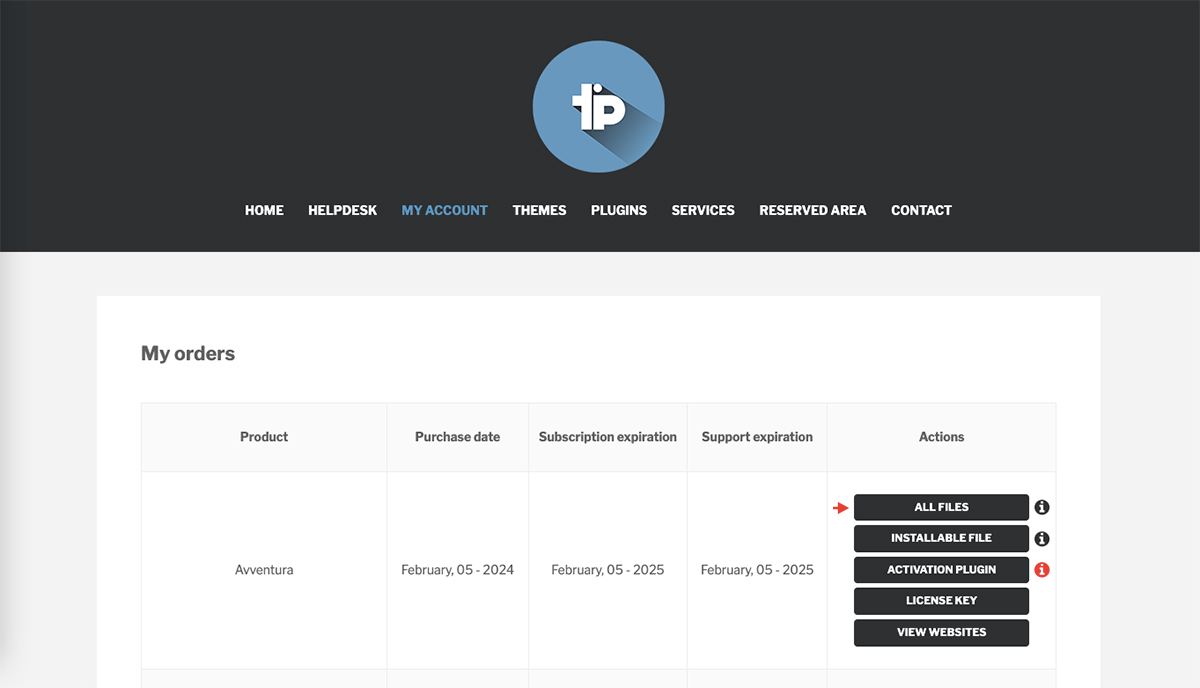Download All Files for Avventura
This screenshot has width=1200, height=688.
(941, 507)
